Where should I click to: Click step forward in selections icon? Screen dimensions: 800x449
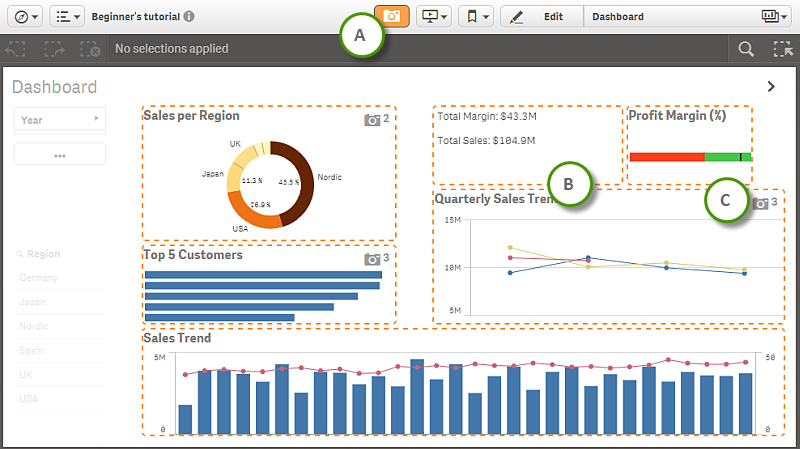[53, 48]
